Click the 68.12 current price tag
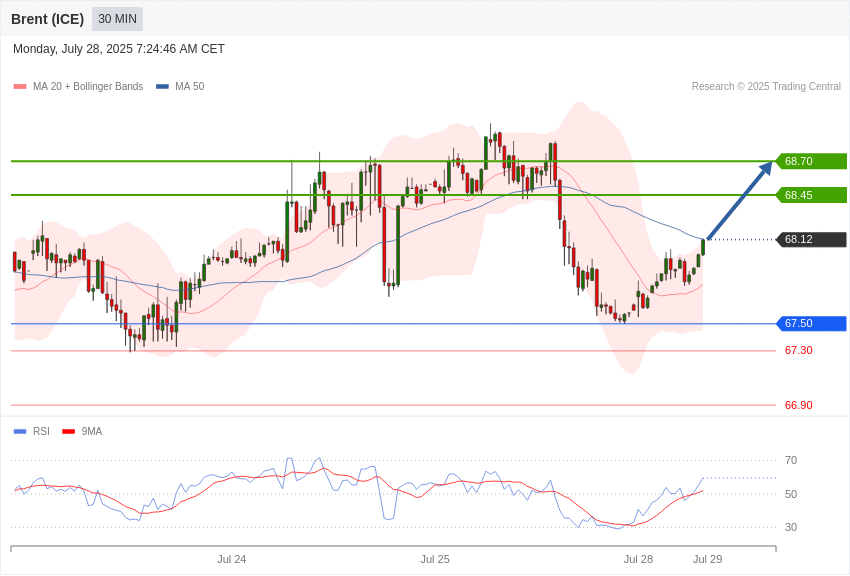 point(811,240)
